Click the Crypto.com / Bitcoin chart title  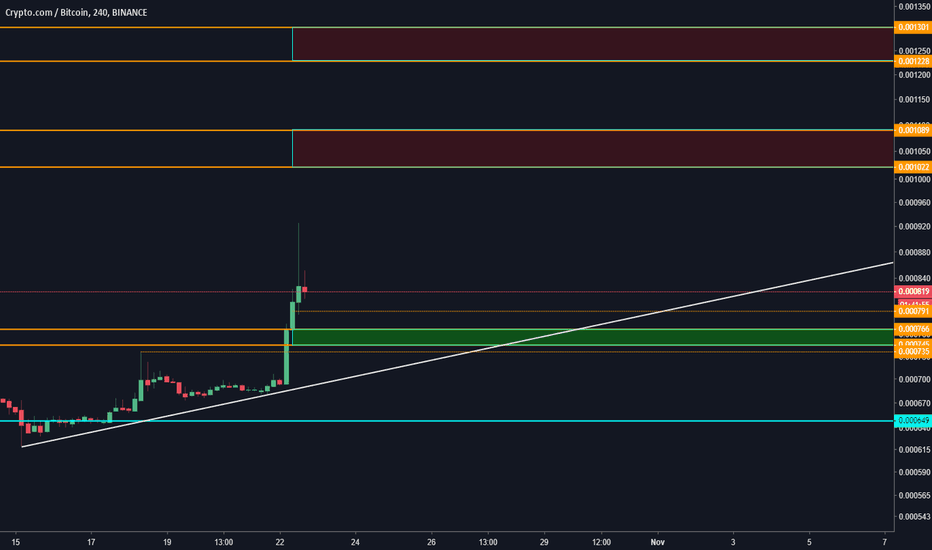(76, 12)
